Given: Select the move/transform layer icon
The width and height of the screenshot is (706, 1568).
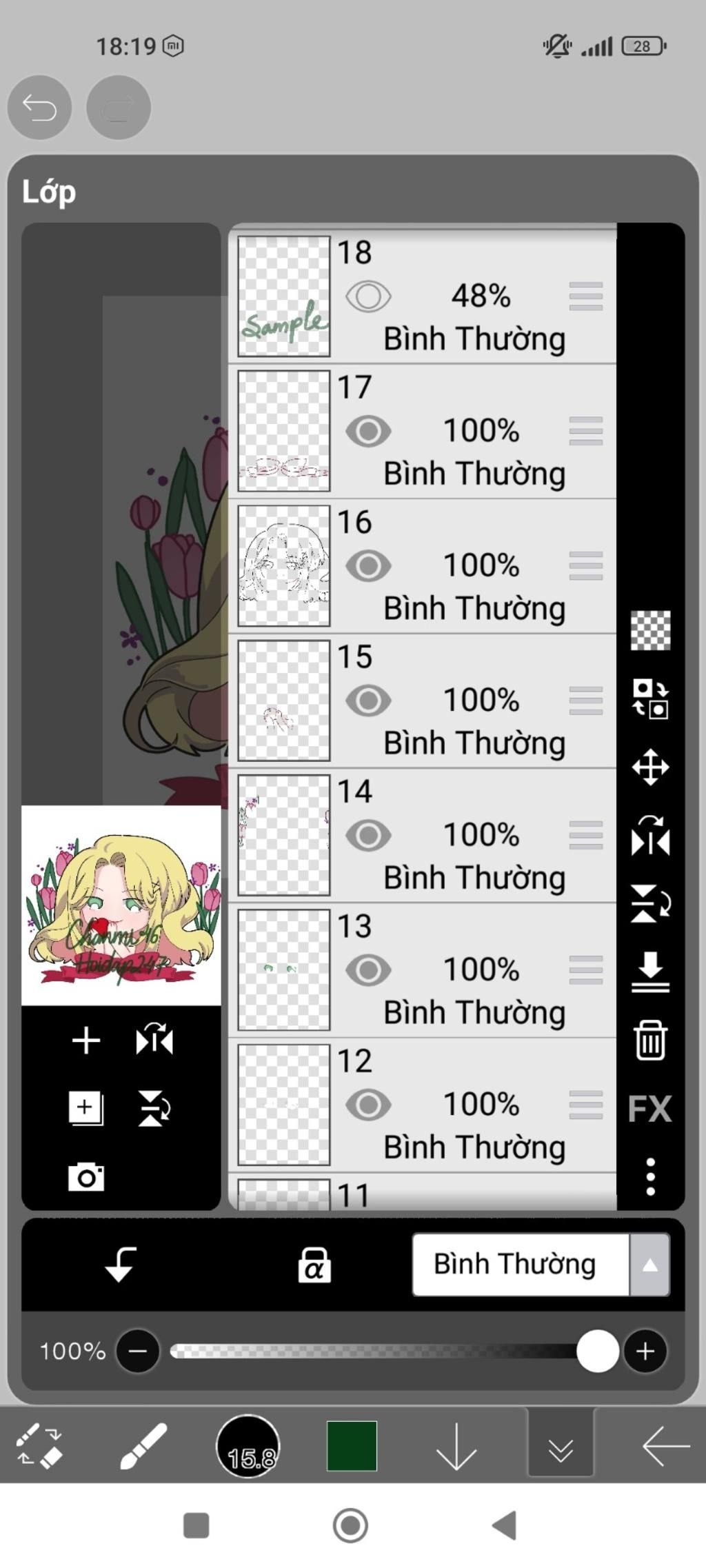Looking at the screenshot, I should pos(650,767).
